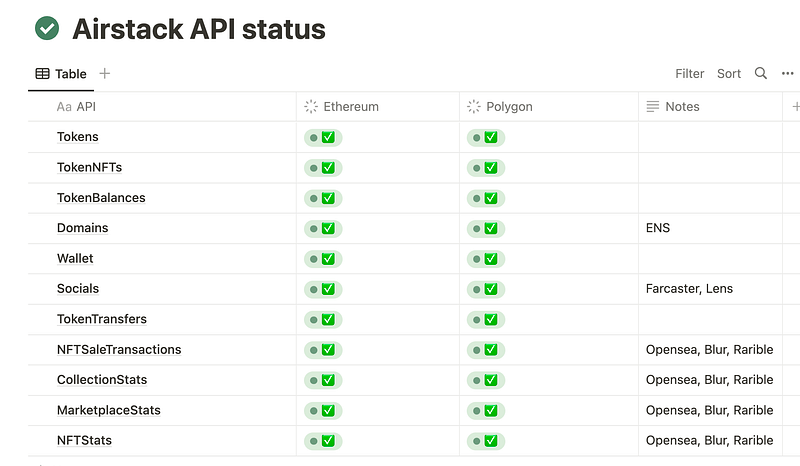The height and width of the screenshot is (466, 800).
Task: Click Wallet Polygon status checkmark
Action: click(x=491, y=259)
